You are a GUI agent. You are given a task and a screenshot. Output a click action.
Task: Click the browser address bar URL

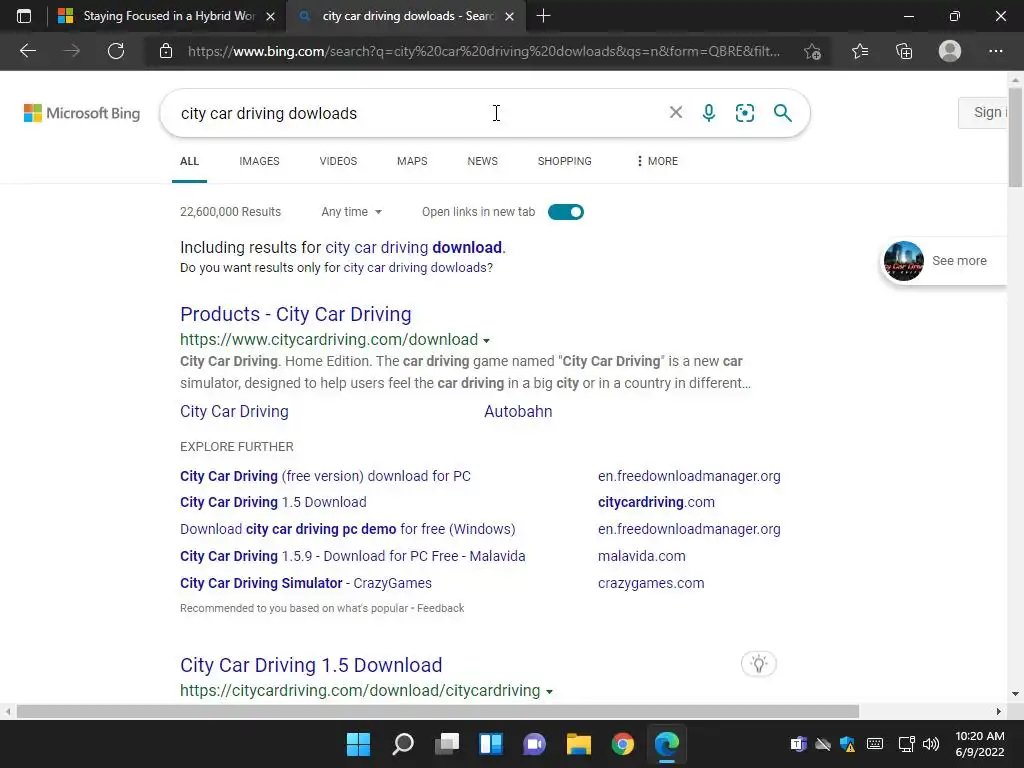click(483, 51)
